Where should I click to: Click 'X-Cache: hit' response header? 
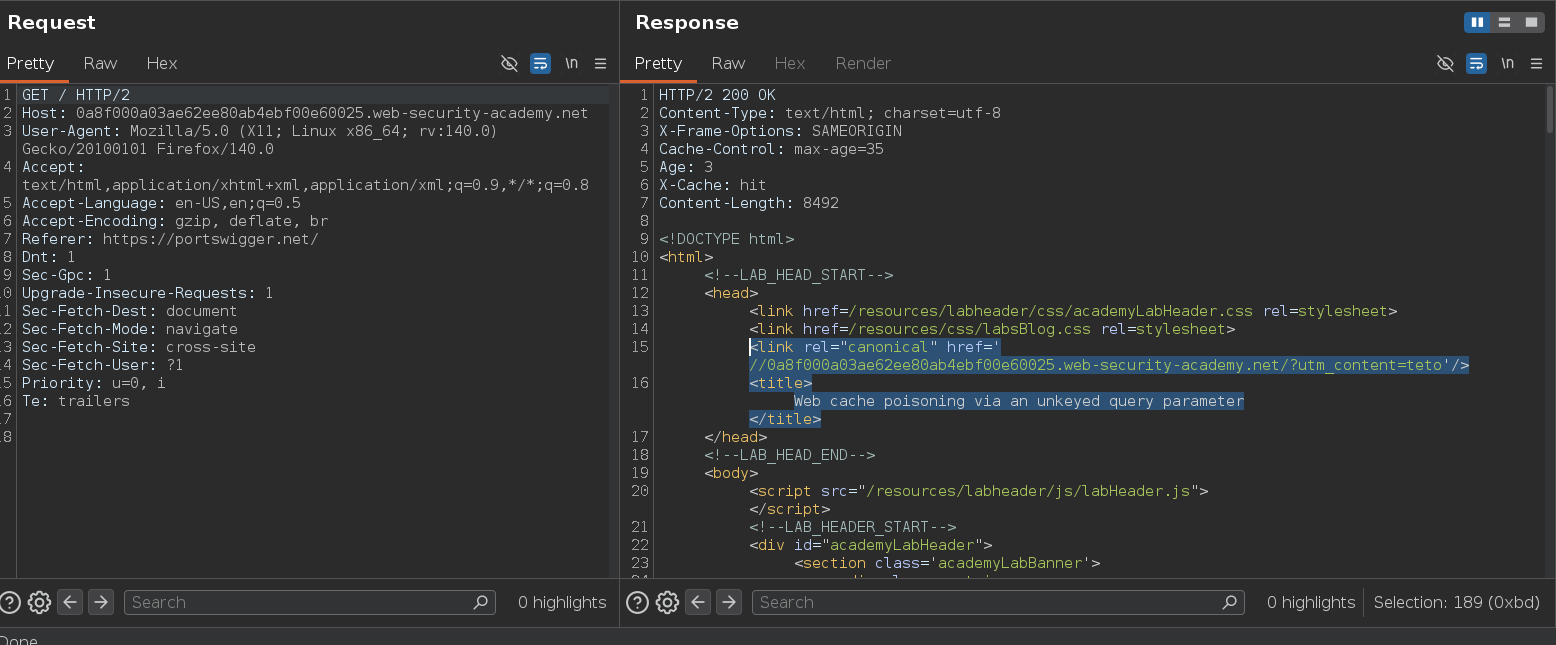coord(712,185)
